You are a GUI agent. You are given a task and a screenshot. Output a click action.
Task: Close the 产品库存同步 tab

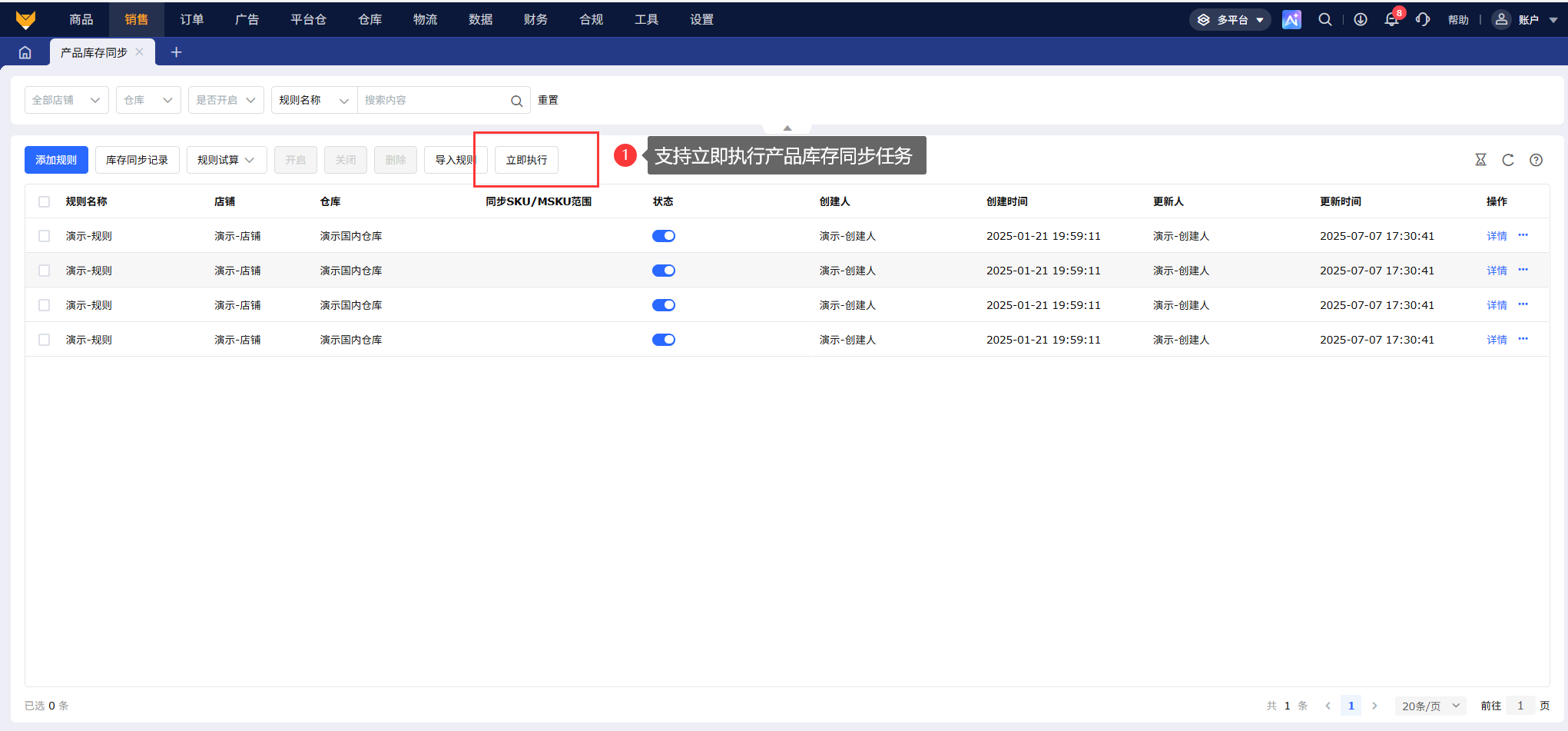(139, 52)
